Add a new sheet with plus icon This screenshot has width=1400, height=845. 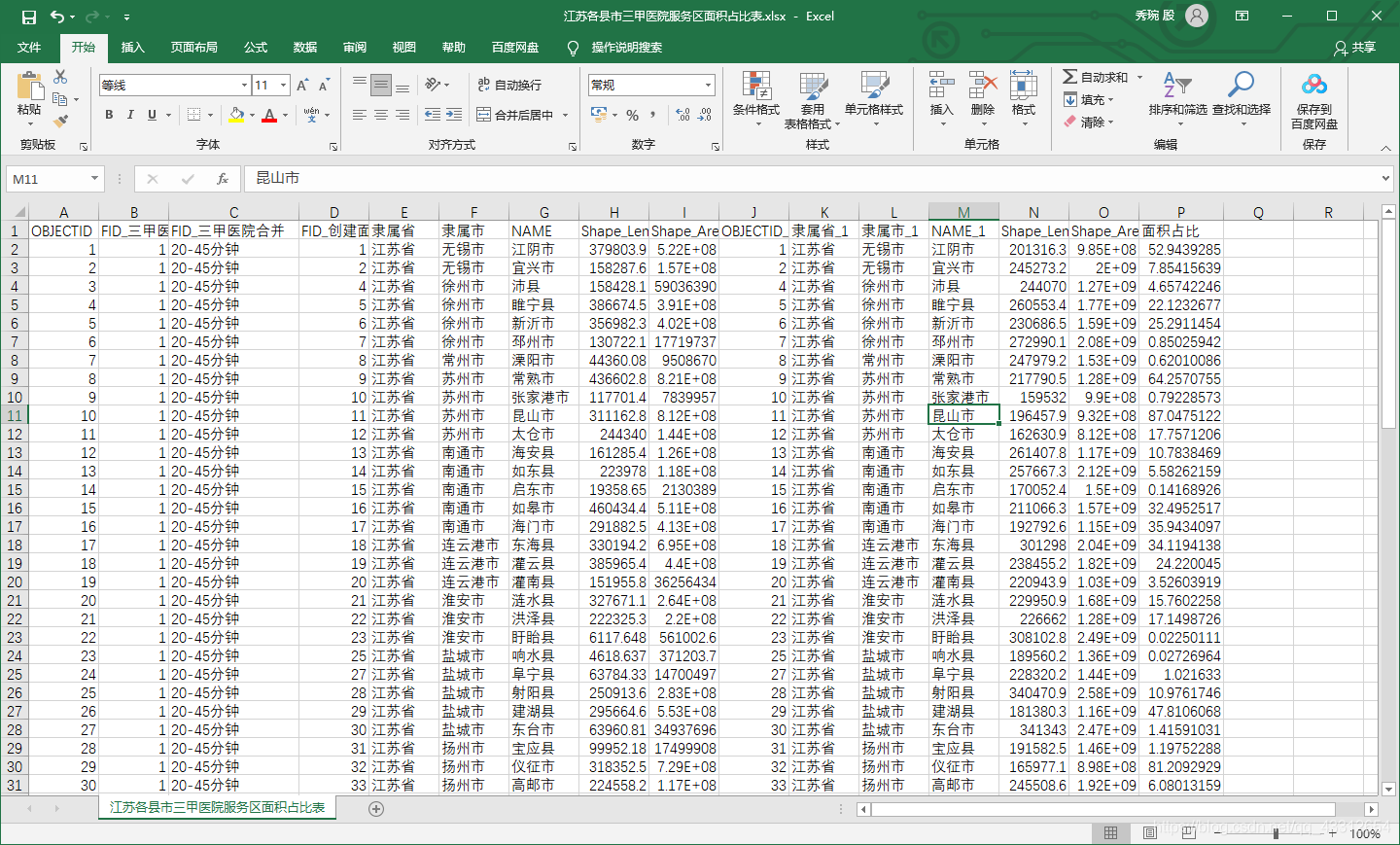[x=376, y=809]
